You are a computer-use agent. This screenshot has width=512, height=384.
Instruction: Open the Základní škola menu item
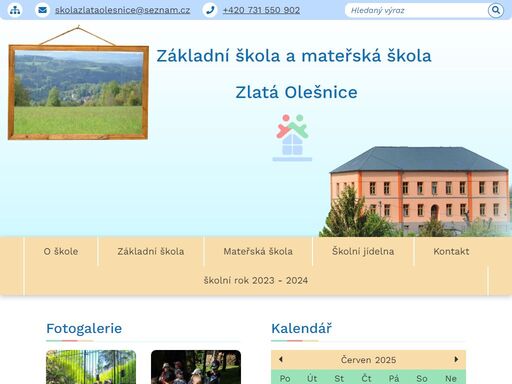tap(151, 251)
